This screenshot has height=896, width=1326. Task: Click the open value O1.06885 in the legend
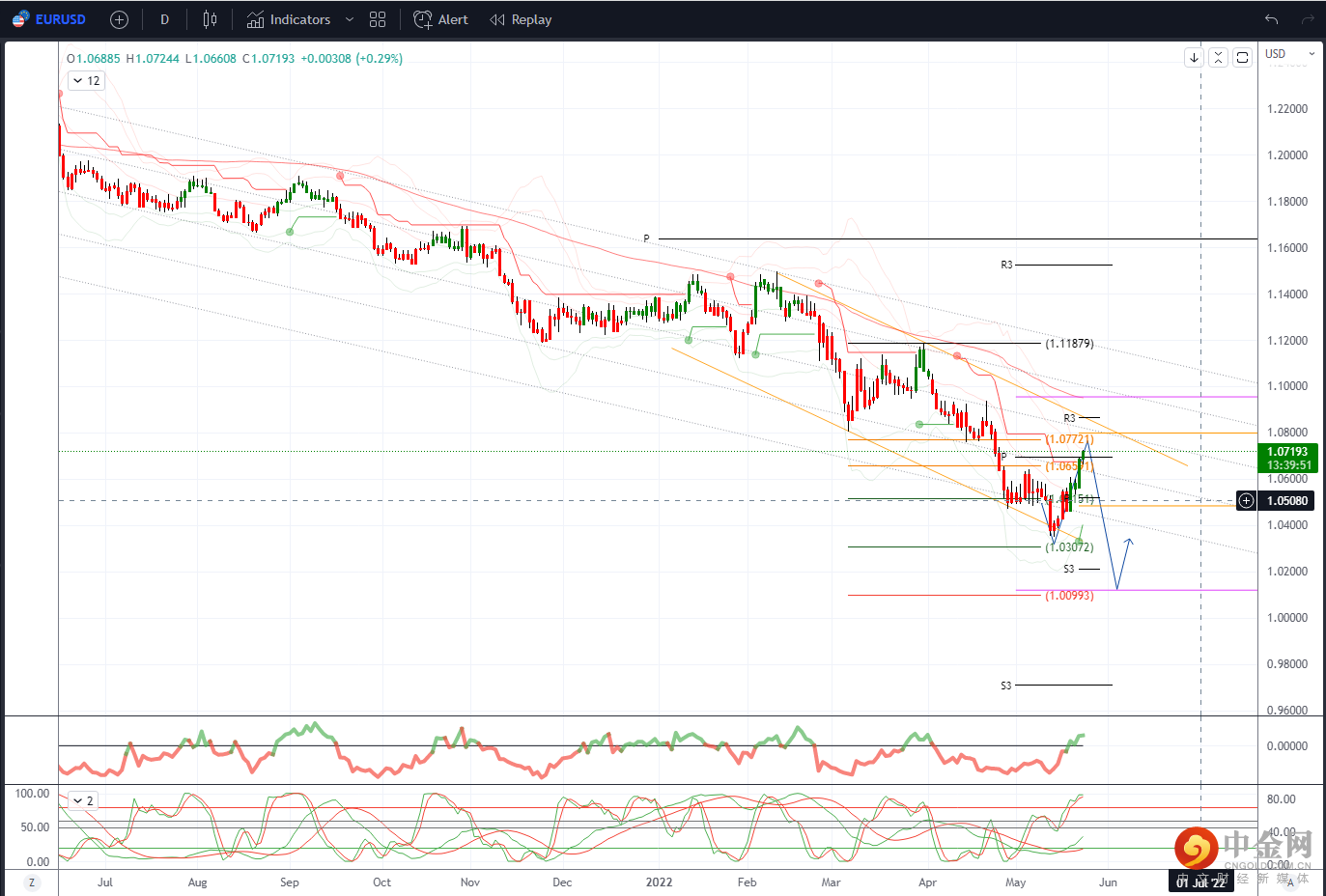click(x=94, y=59)
